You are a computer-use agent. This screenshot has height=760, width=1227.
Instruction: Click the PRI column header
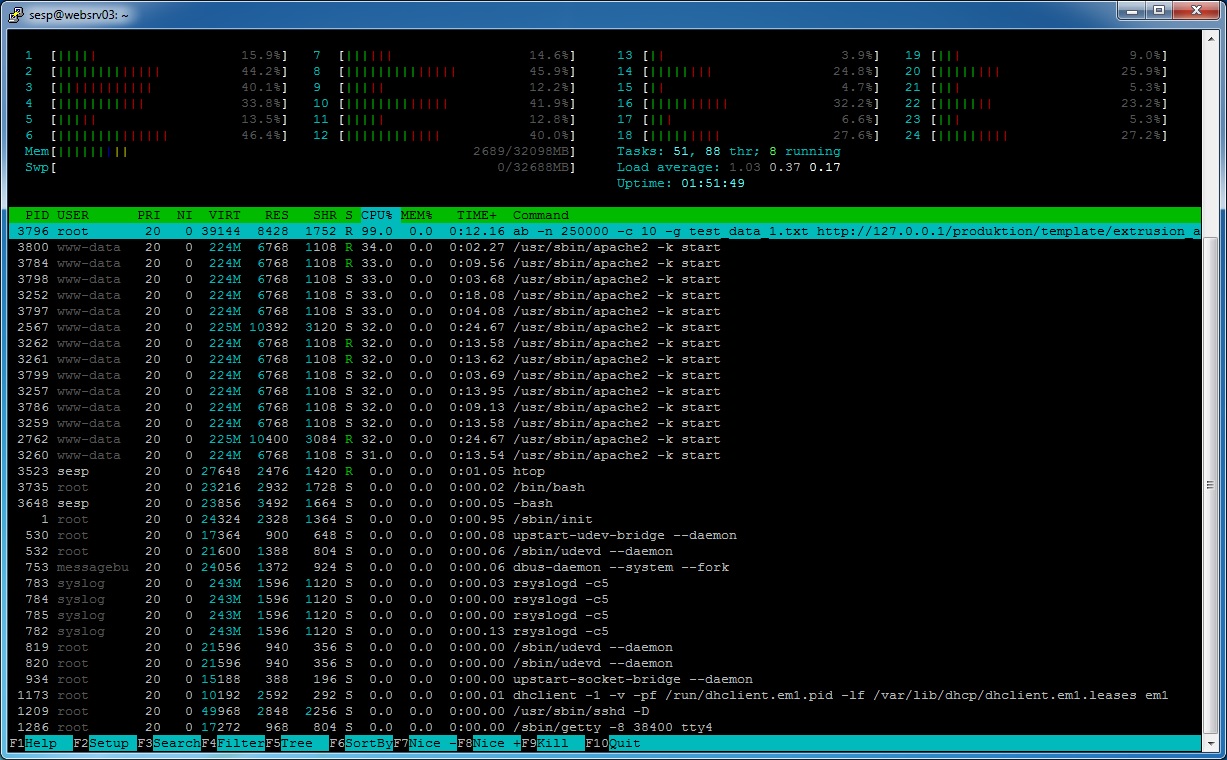coord(149,215)
